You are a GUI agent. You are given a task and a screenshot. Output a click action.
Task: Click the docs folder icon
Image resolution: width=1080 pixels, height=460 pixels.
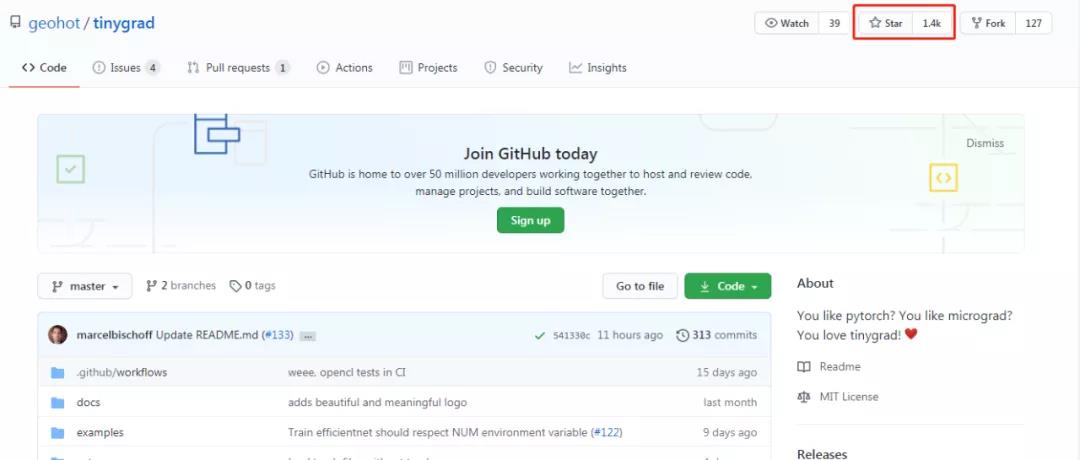click(x=58, y=403)
